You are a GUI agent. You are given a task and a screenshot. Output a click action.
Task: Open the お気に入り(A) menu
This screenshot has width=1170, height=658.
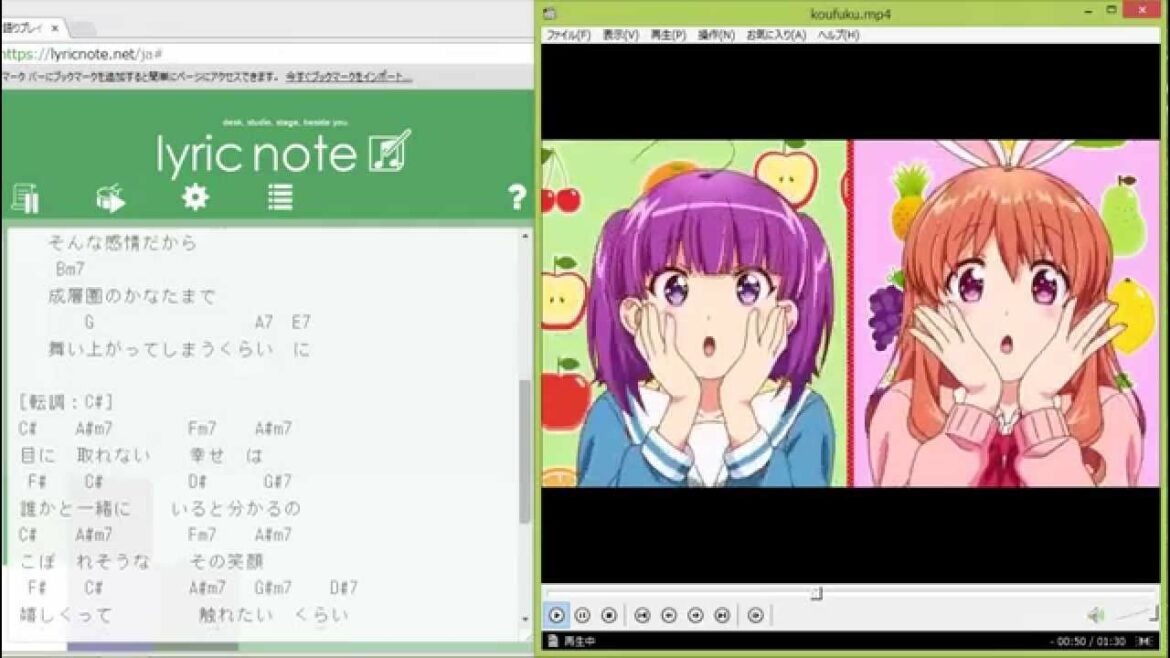(x=776, y=35)
